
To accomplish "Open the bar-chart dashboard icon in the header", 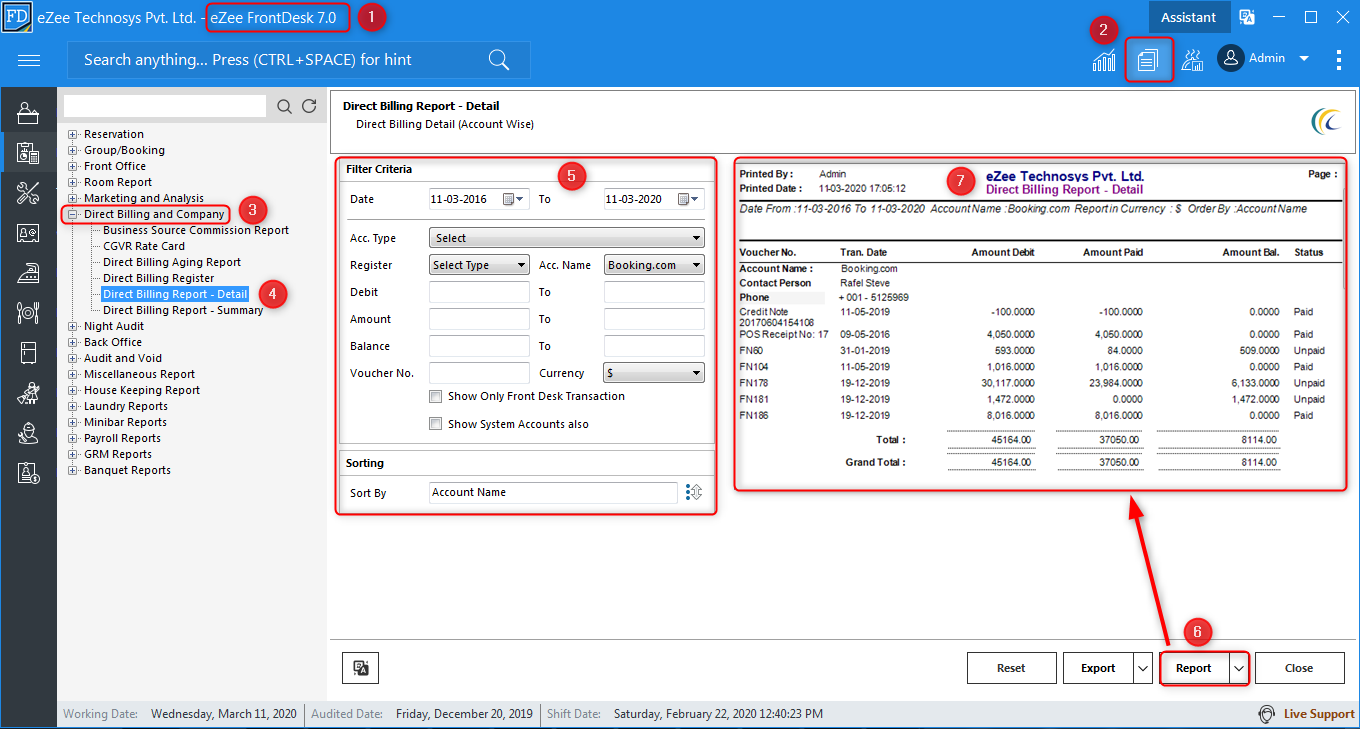I will click(1104, 60).
